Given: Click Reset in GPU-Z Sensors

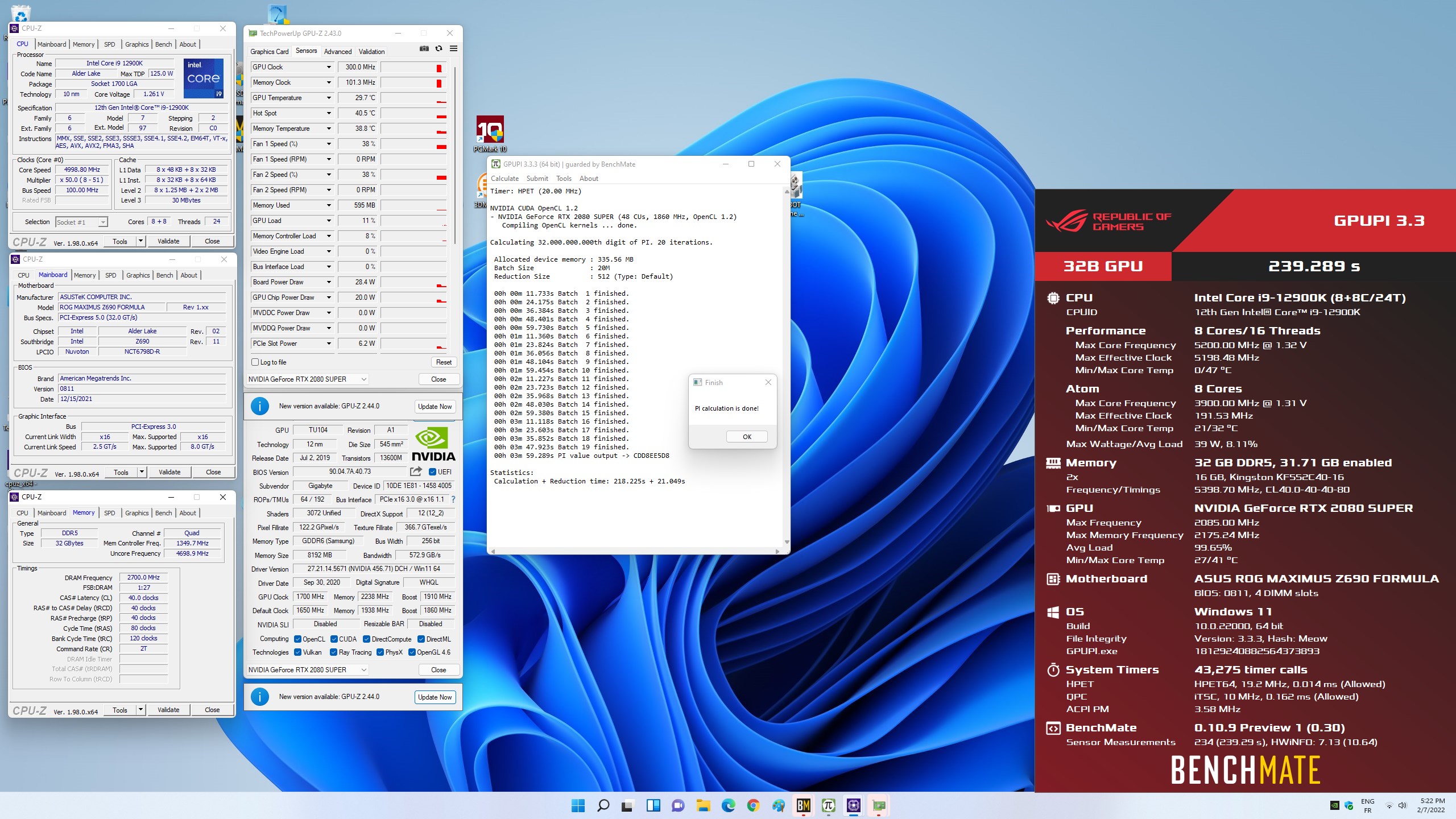Looking at the screenshot, I should 444,362.
